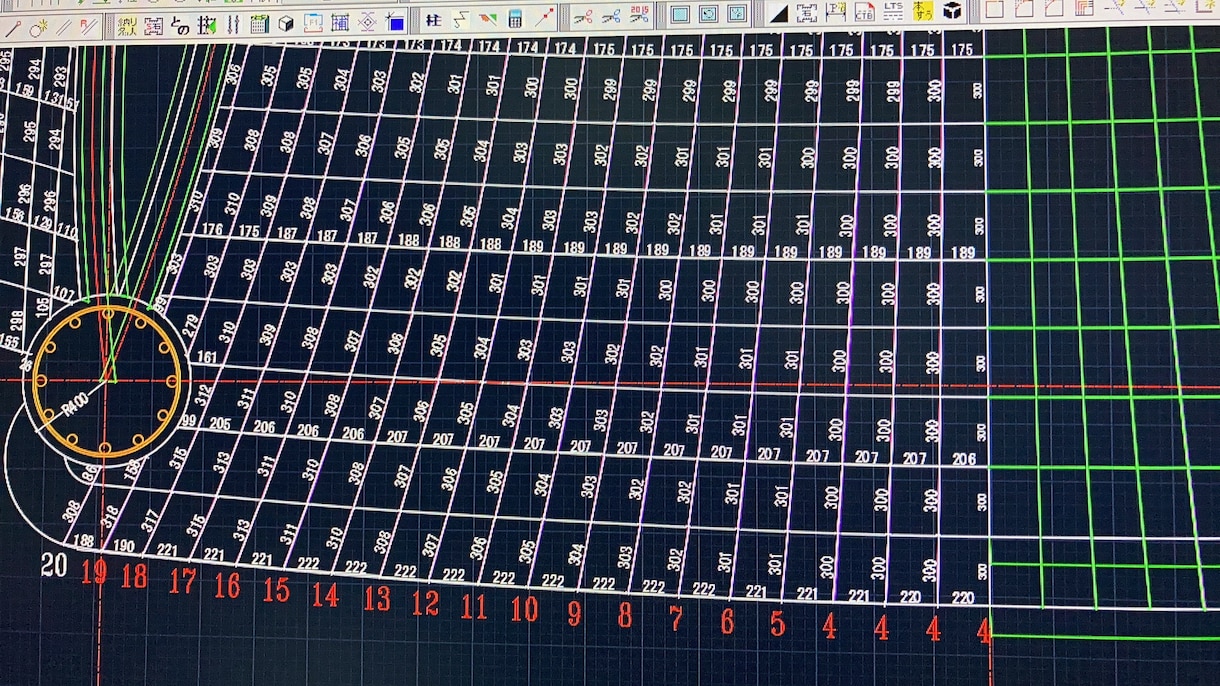Click the yellow 本すう icon
This screenshot has height=686, width=1220.
tap(923, 11)
